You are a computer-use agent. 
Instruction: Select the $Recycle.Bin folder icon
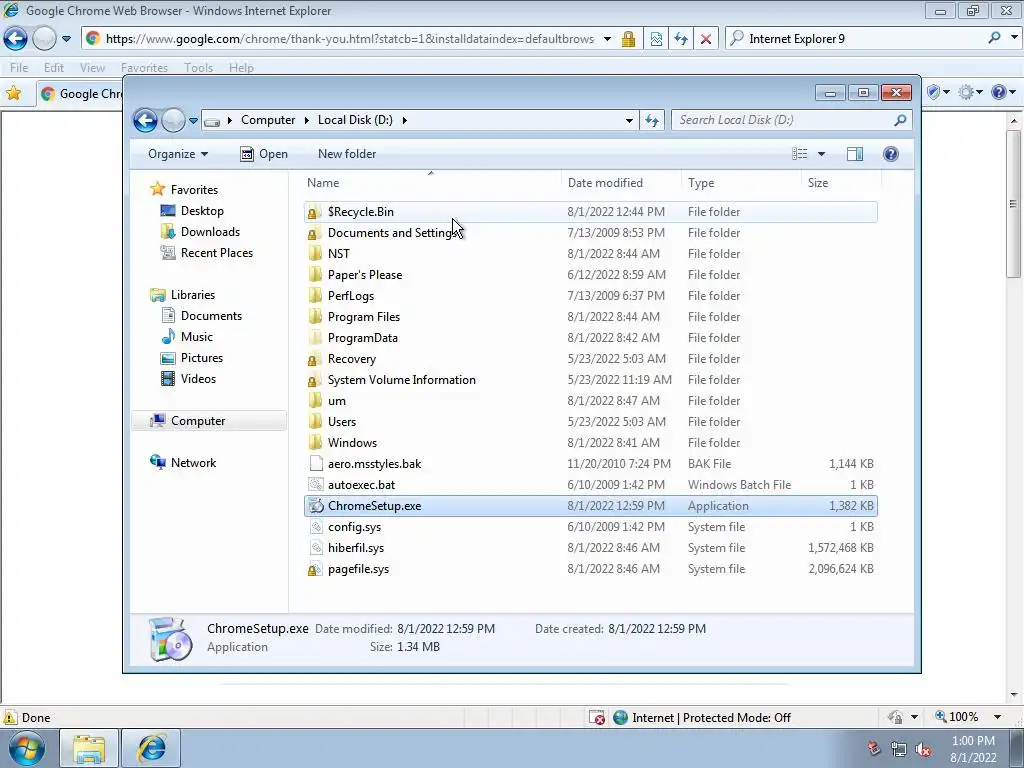(315, 212)
